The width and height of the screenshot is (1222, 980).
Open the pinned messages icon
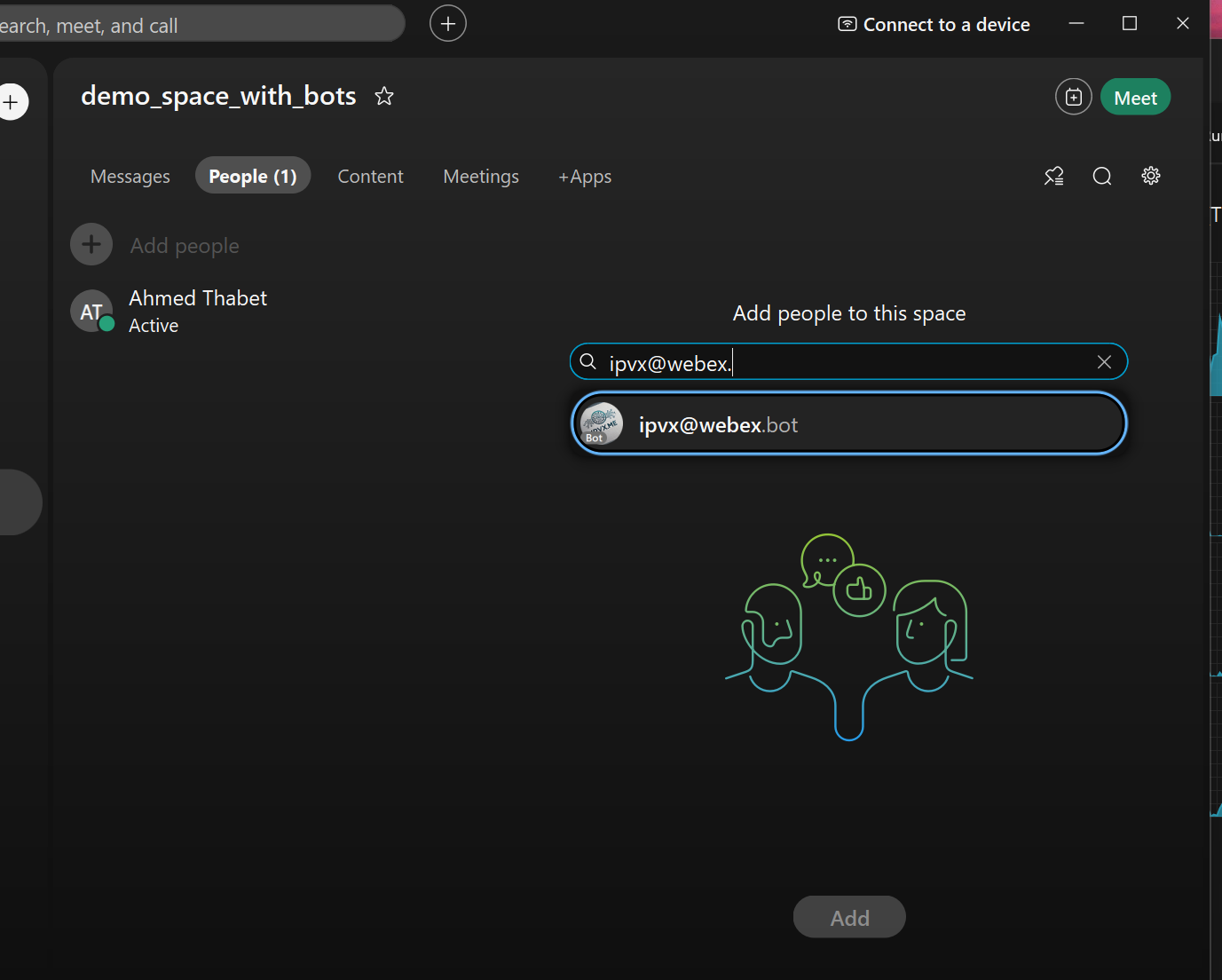[1053, 176]
